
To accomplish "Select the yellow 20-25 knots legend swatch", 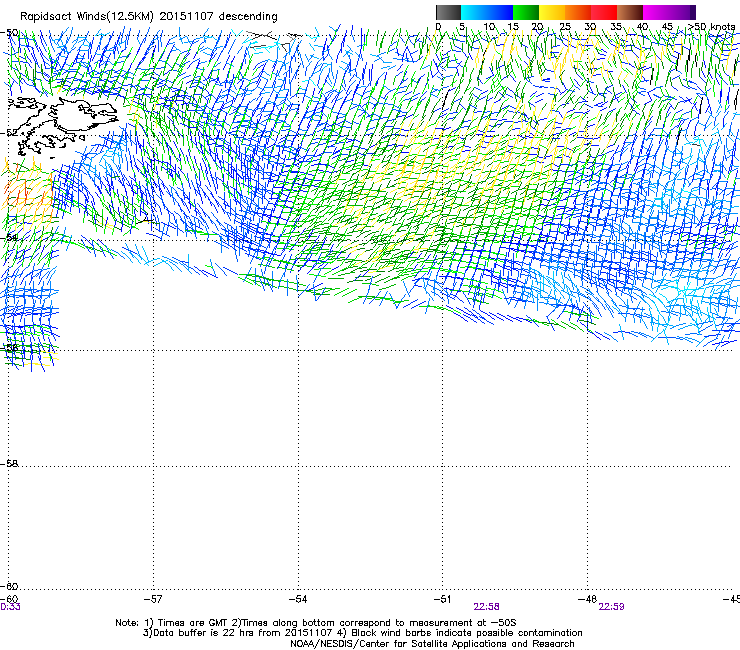I will coord(552,12).
